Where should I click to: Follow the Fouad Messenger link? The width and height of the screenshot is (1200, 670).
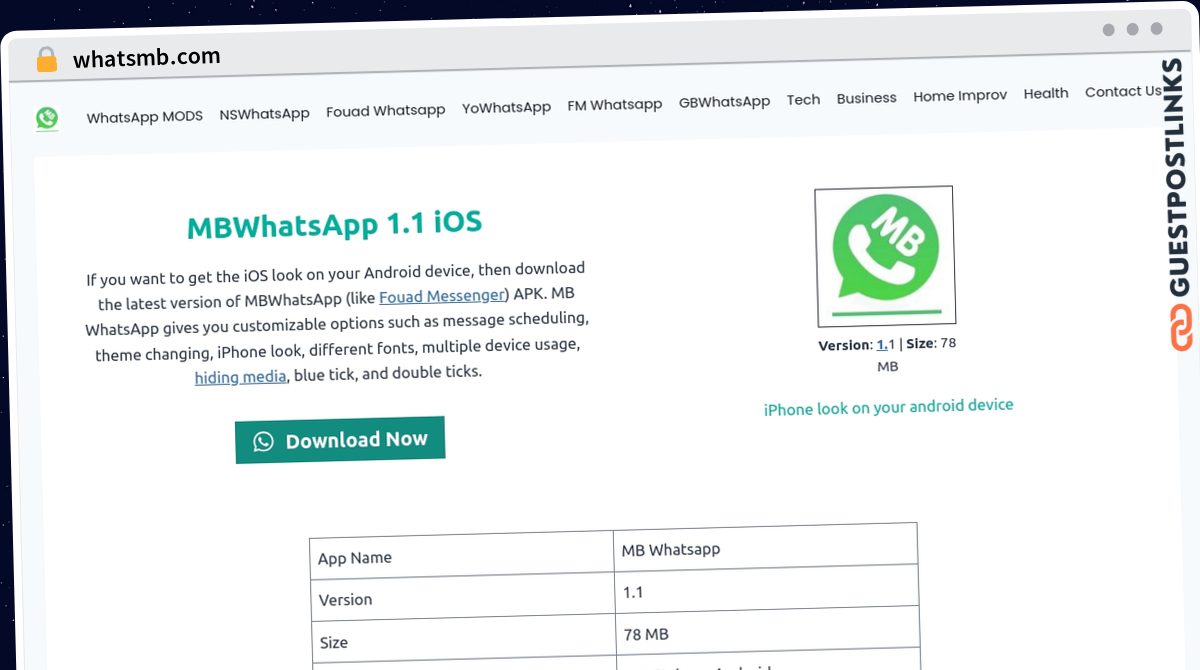[444, 296]
